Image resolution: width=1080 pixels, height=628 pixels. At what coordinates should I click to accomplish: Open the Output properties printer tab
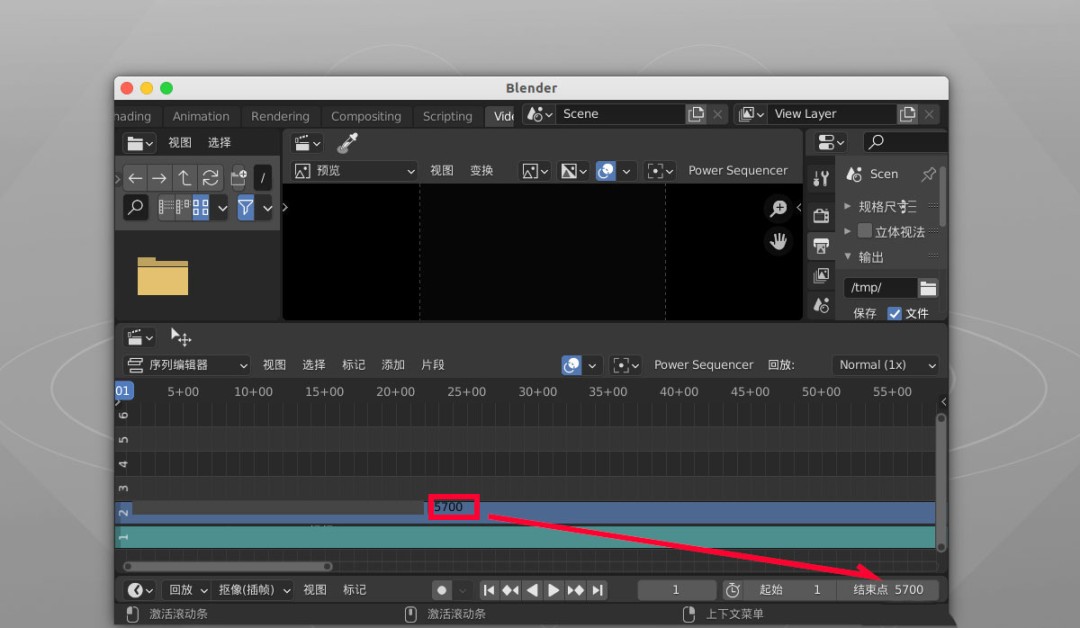click(x=821, y=246)
